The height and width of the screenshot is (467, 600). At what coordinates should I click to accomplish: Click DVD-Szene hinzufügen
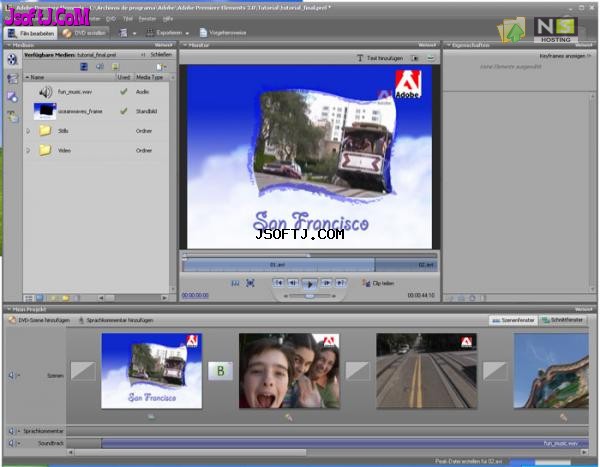point(39,320)
